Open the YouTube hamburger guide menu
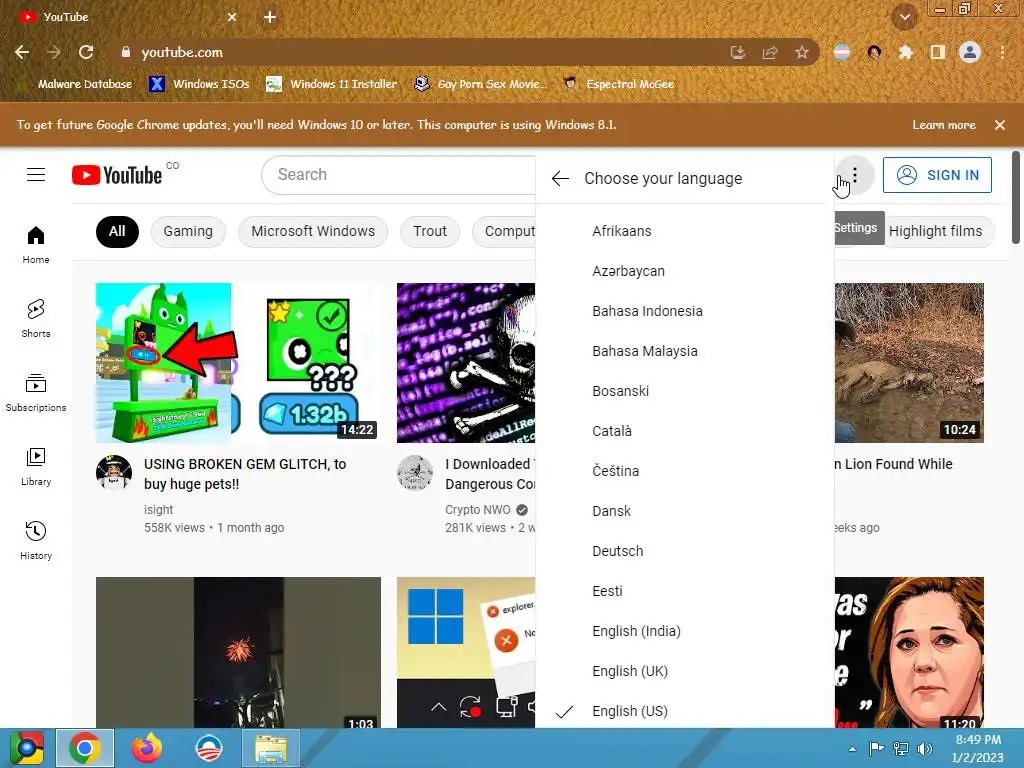Viewport: 1024px width, 768px height. [36, 175]
